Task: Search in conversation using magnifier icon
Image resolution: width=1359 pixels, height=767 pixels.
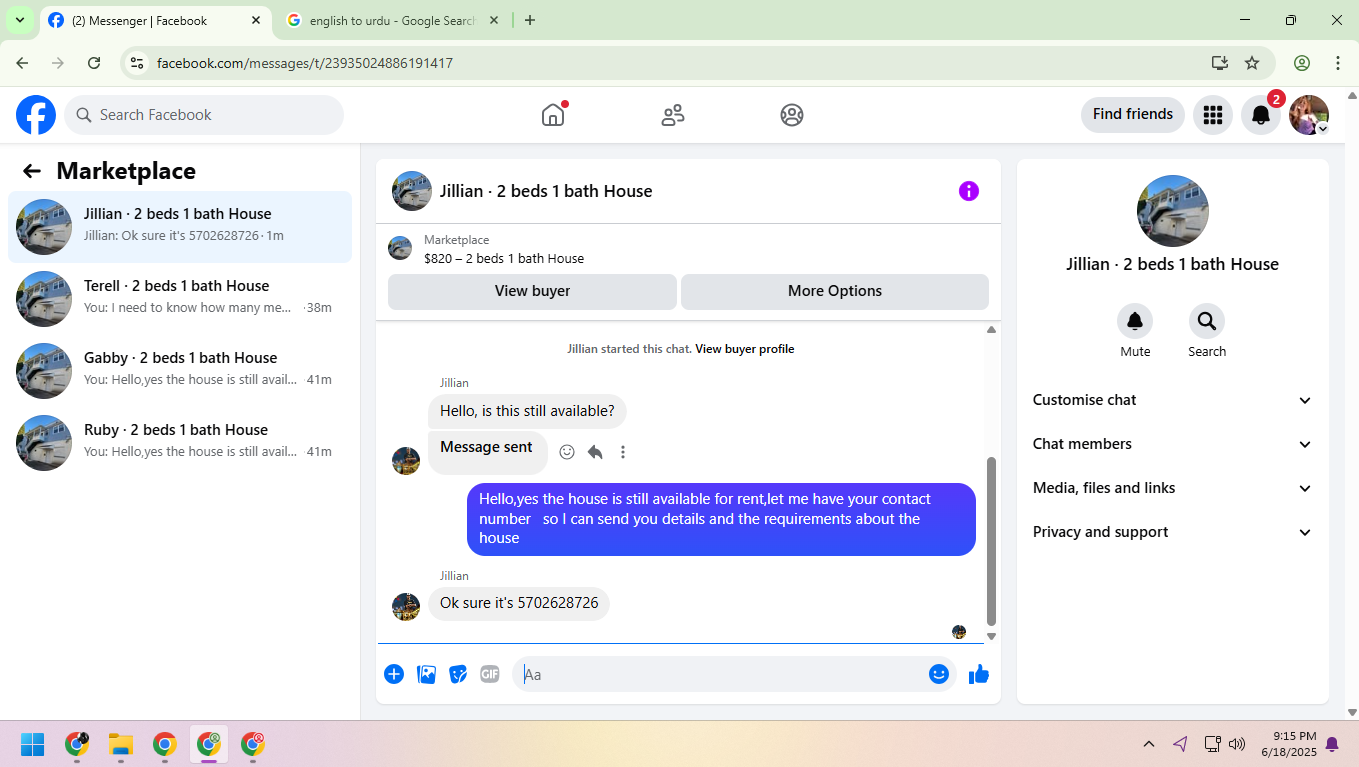Action: pyautogui.click(x=1207, y=321)
